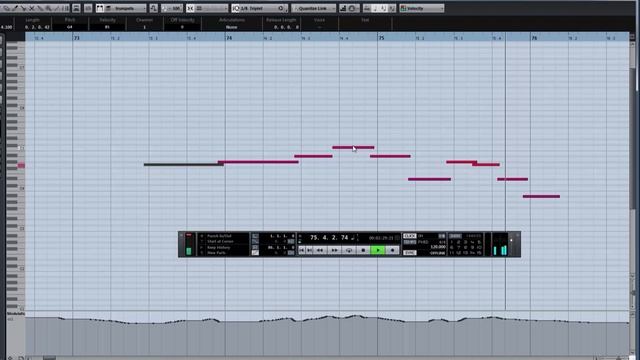Click the insert velocity field

[x=172, y=8]
